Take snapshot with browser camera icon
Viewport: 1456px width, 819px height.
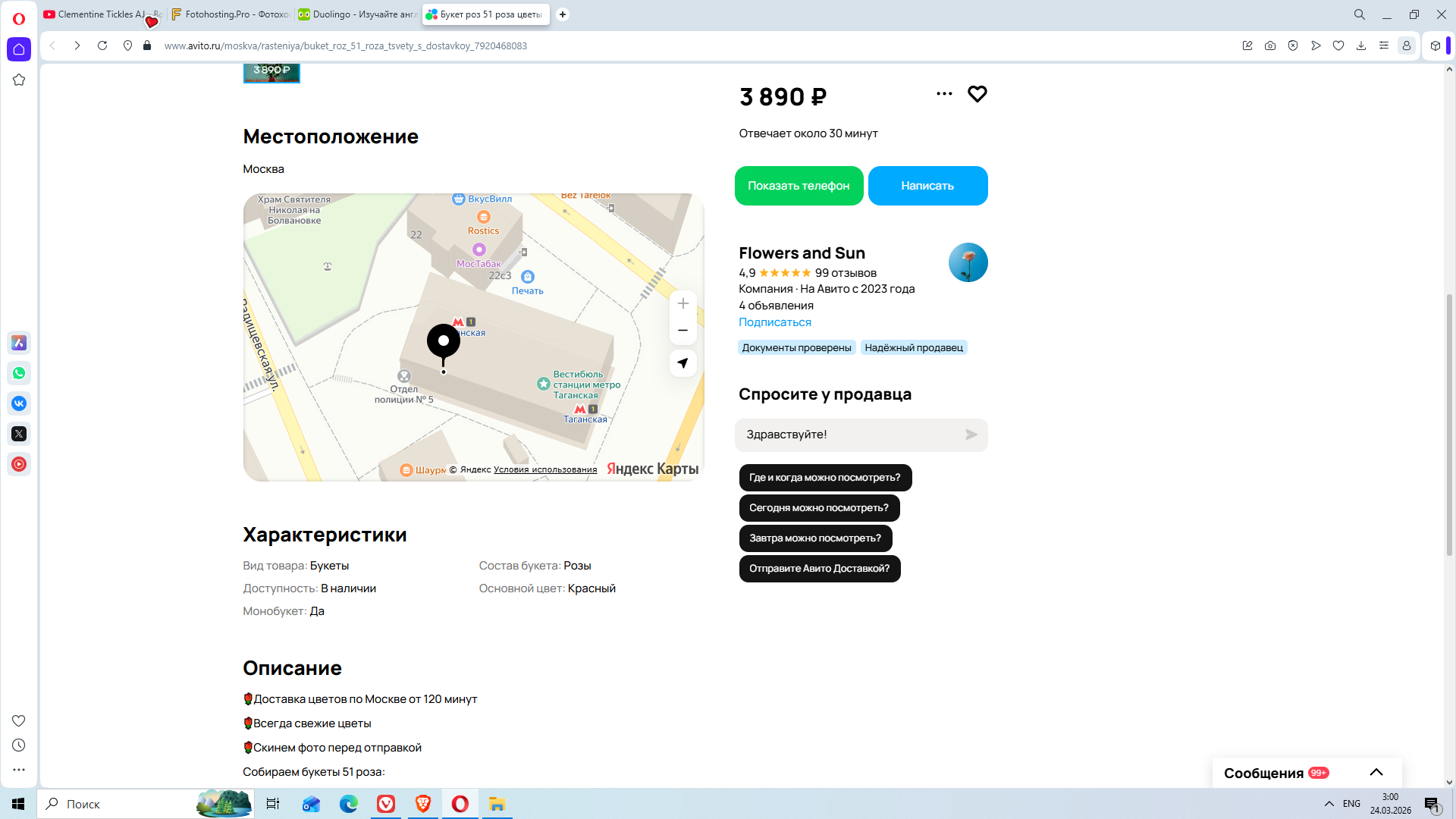point(1270,45)
